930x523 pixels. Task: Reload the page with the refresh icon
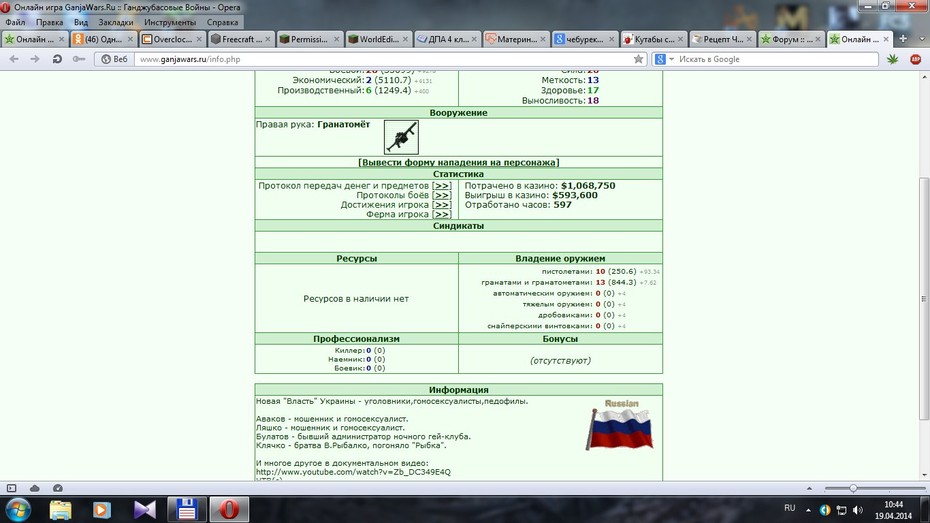[57, 59]
